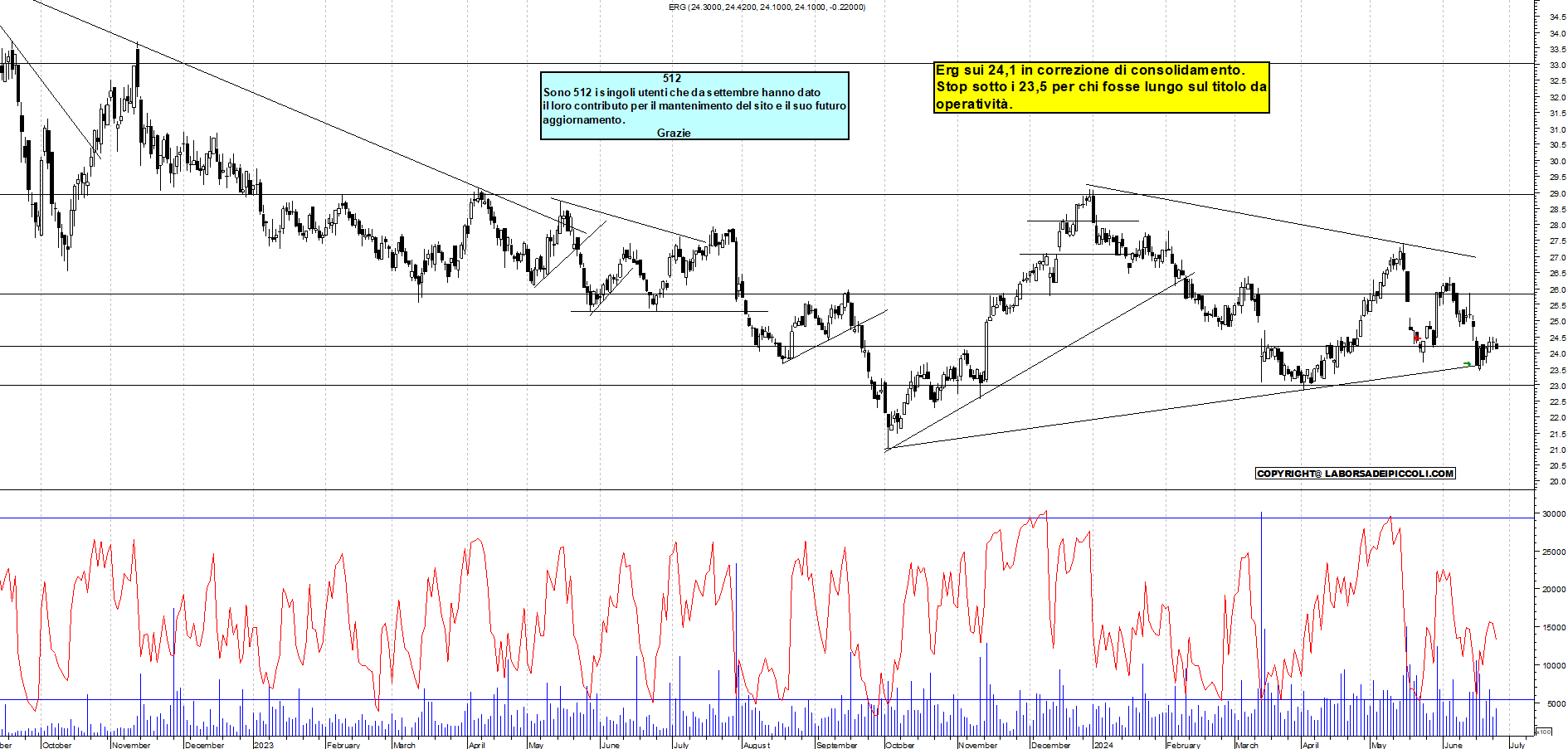Click the 21.0 price axis label
Screen dimensions: 1568x749
pyautogui.click(x=1557, y=450)
